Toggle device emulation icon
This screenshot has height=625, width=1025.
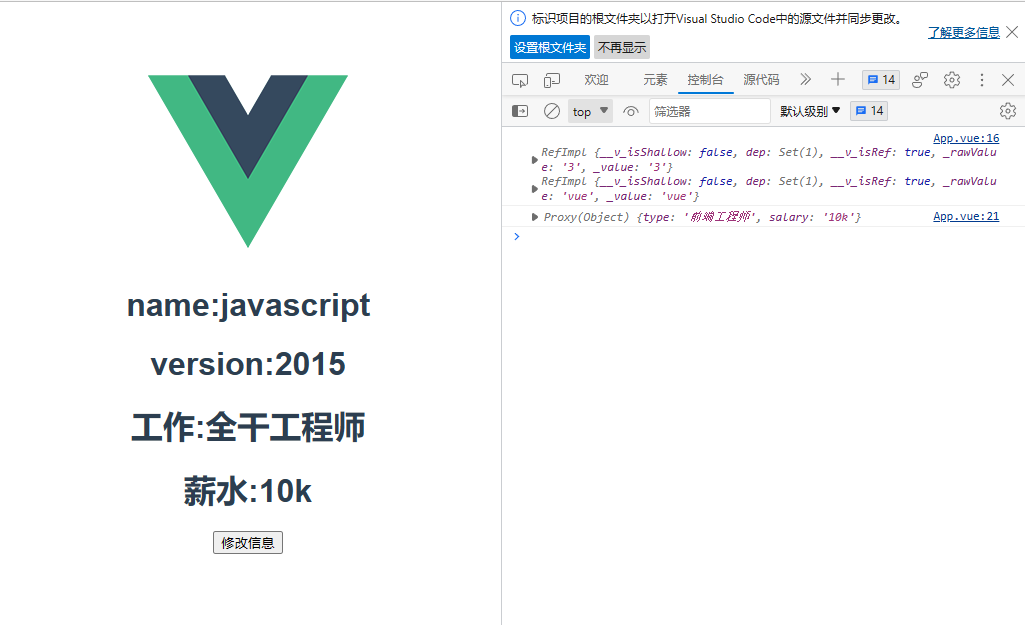pos(552,80)
